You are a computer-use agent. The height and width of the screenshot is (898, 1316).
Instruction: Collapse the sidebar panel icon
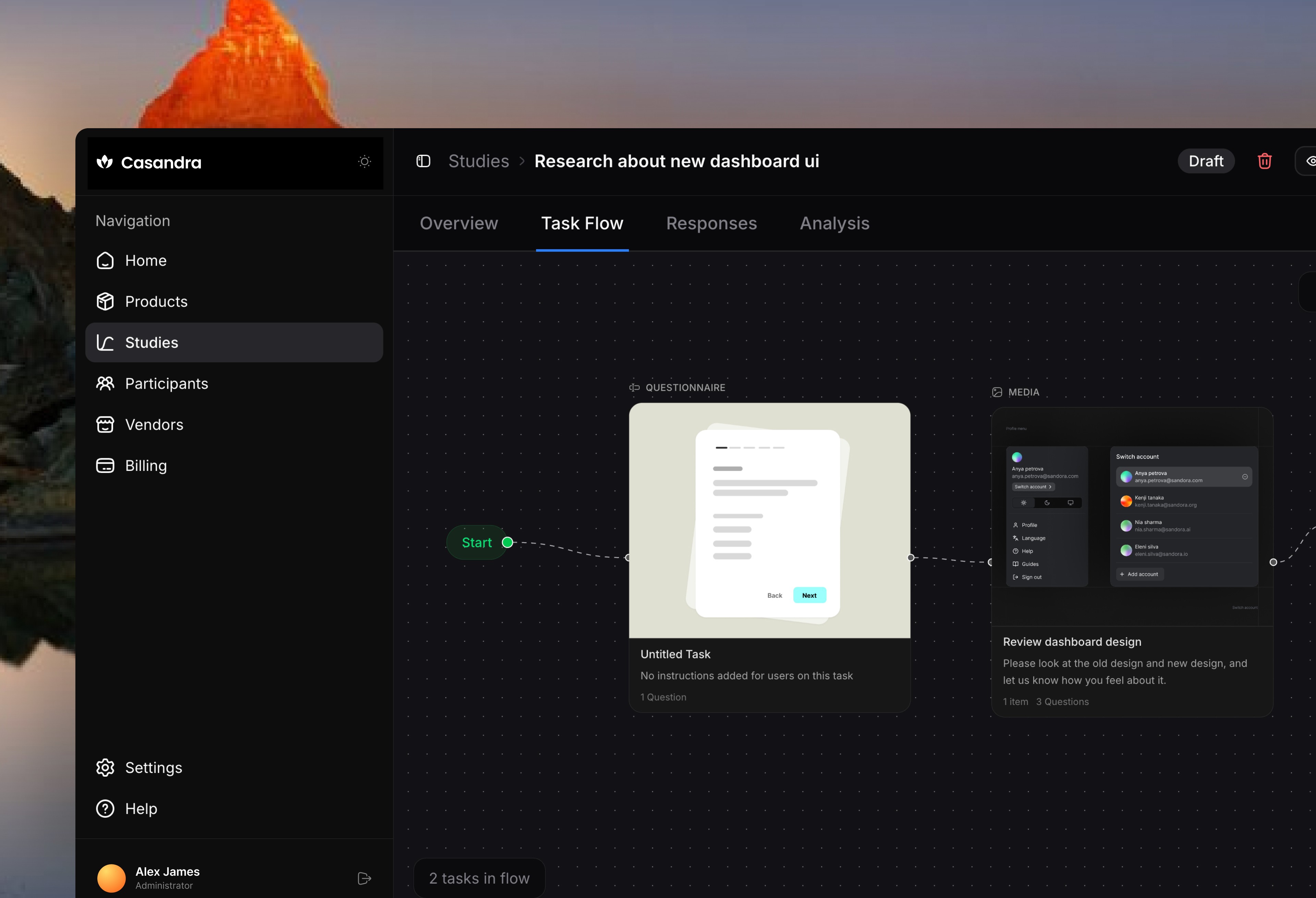pyautogui.click(x=423, y=161)
